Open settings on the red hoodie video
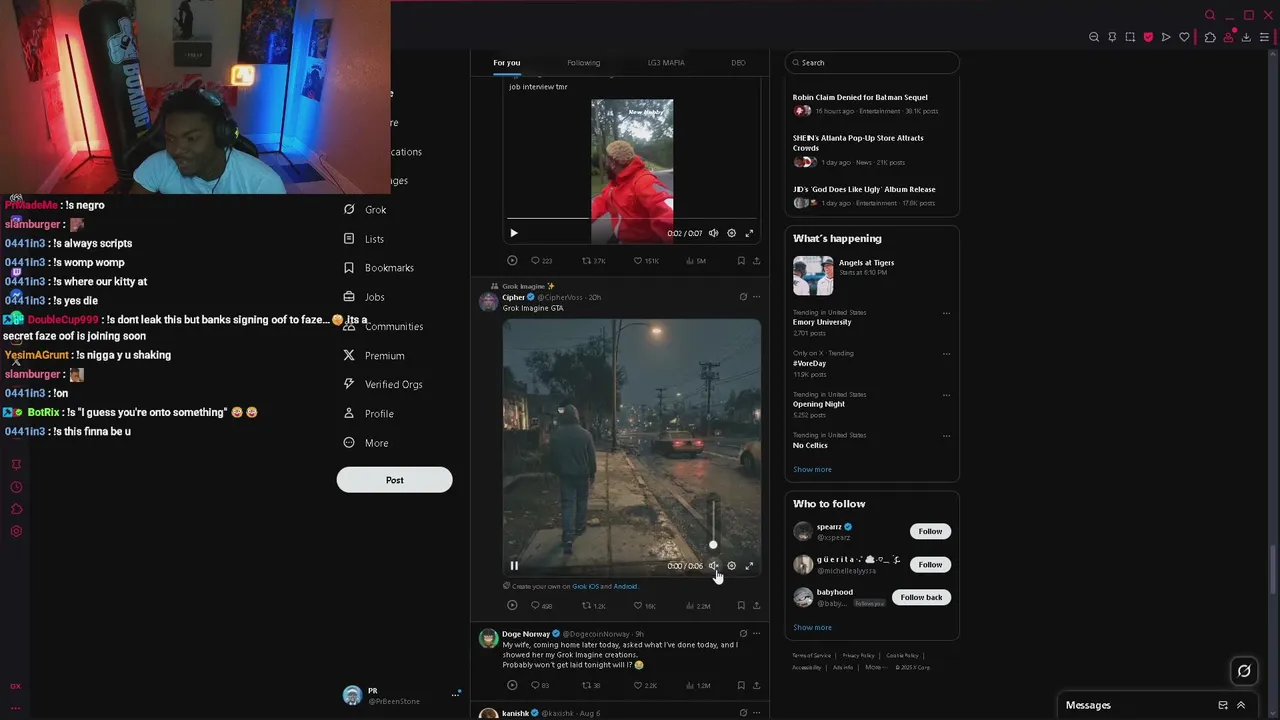Screen dimensions: 1280x720 click(x=731, y=233)
